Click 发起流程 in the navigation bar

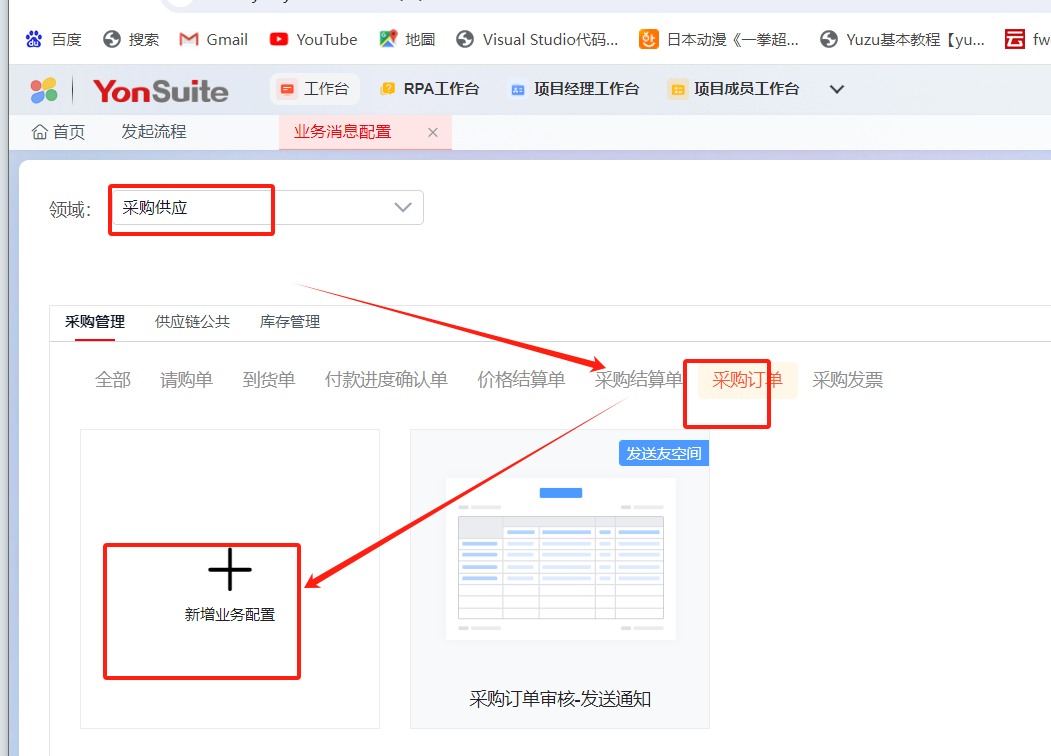[152, 131]
